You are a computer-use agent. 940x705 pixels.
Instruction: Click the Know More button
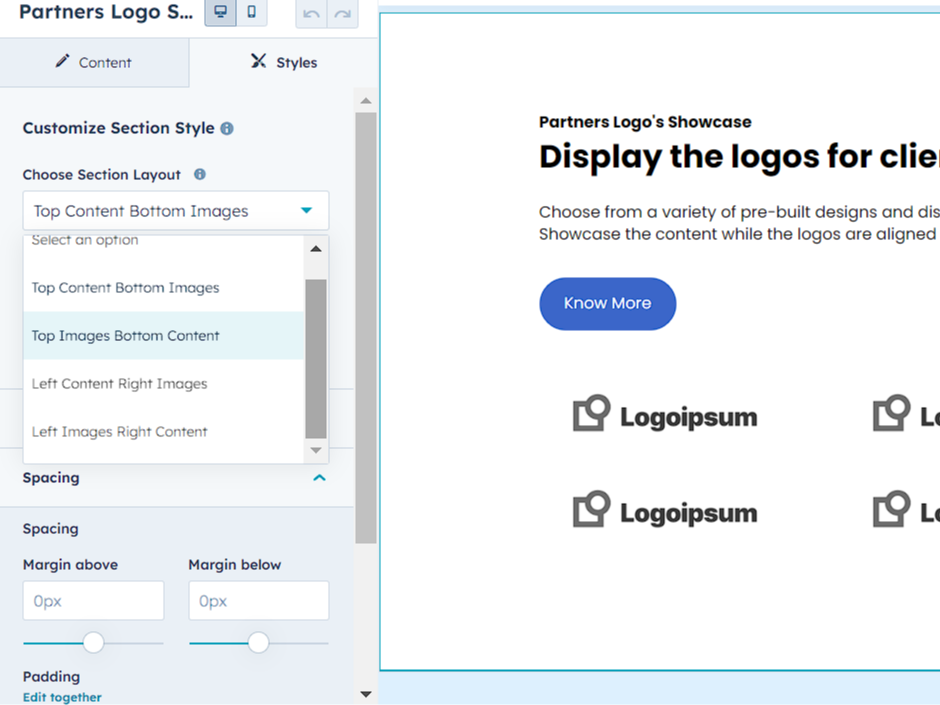[x=607, y=303]
